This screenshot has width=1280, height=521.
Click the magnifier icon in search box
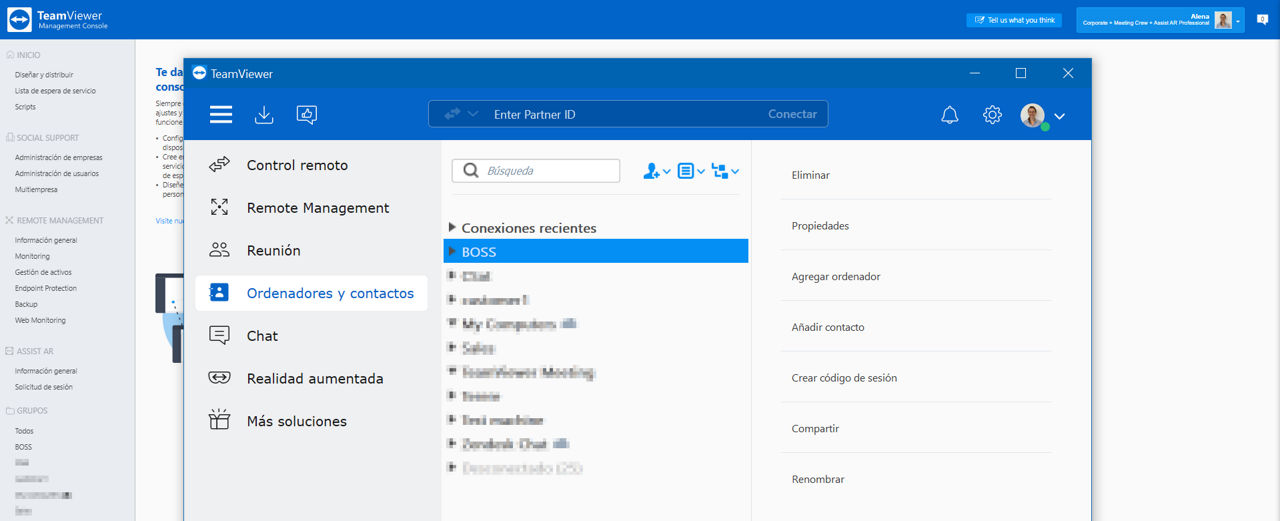click(x=470, y=171)
